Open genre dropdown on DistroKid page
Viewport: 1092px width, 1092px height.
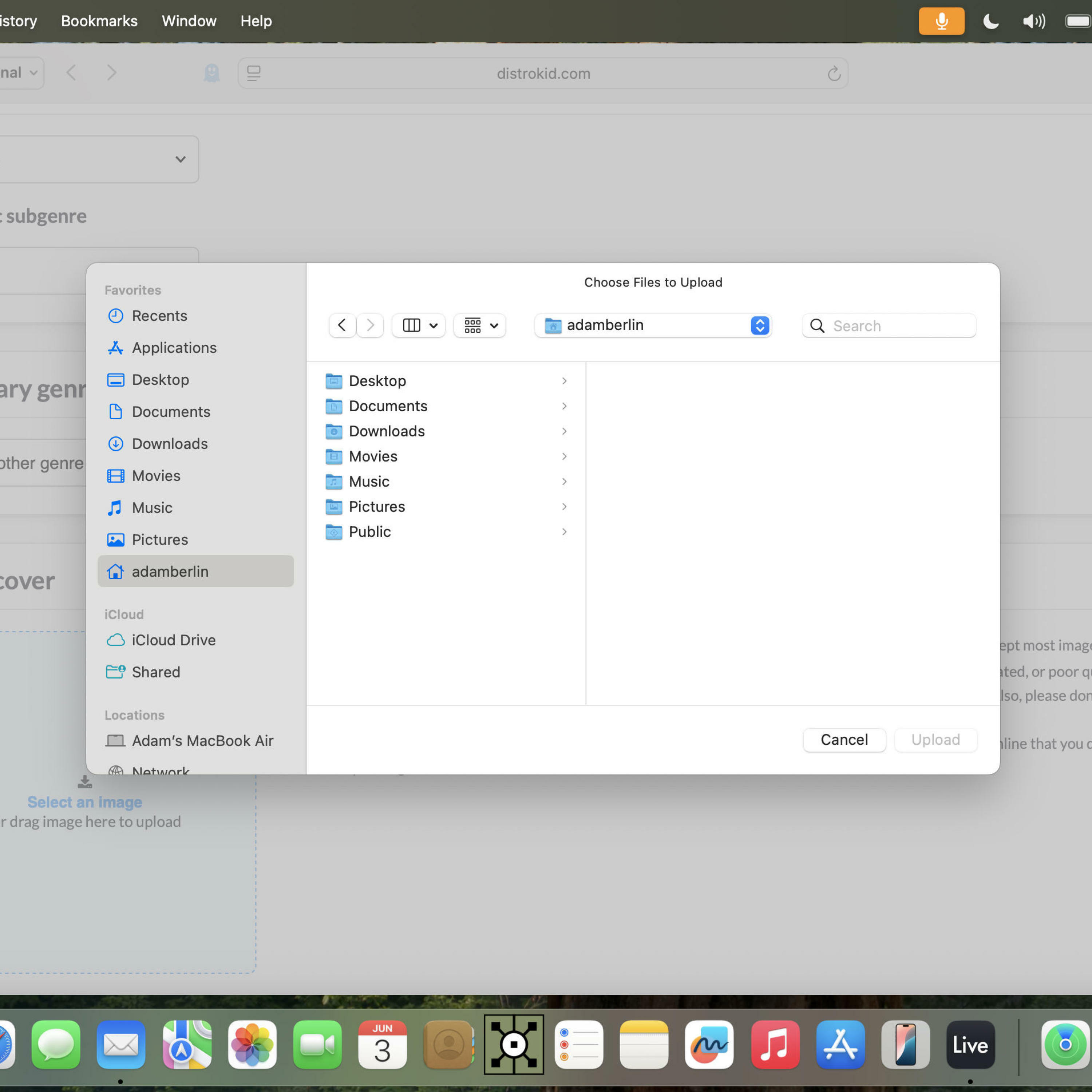[99, 159]
